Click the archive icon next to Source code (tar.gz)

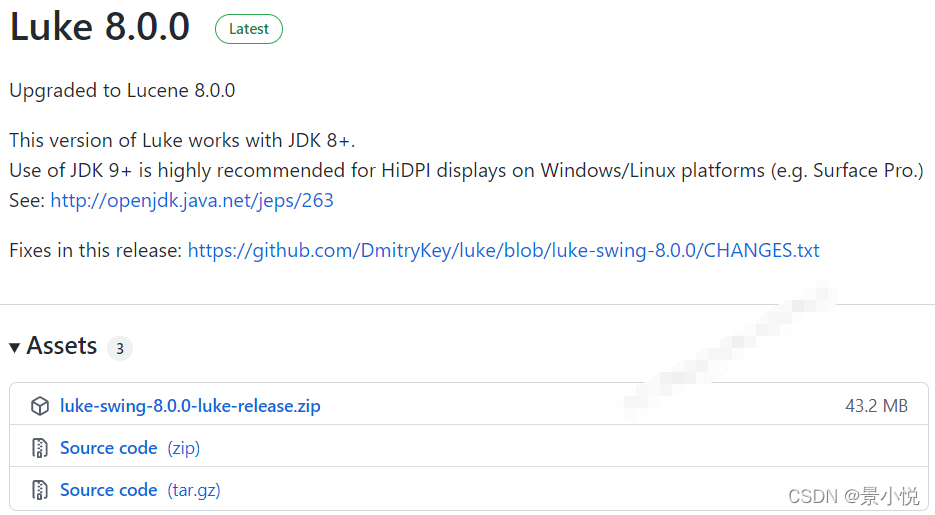coord(40,490)
